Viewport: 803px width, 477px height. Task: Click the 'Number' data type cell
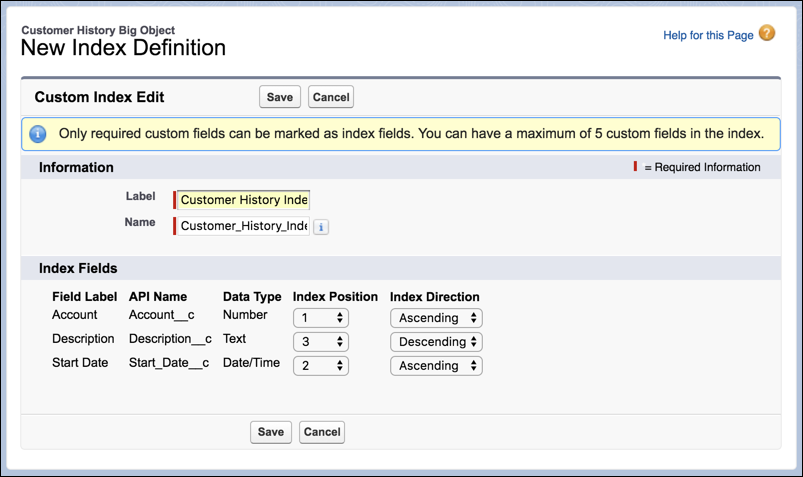pos(245,315)
